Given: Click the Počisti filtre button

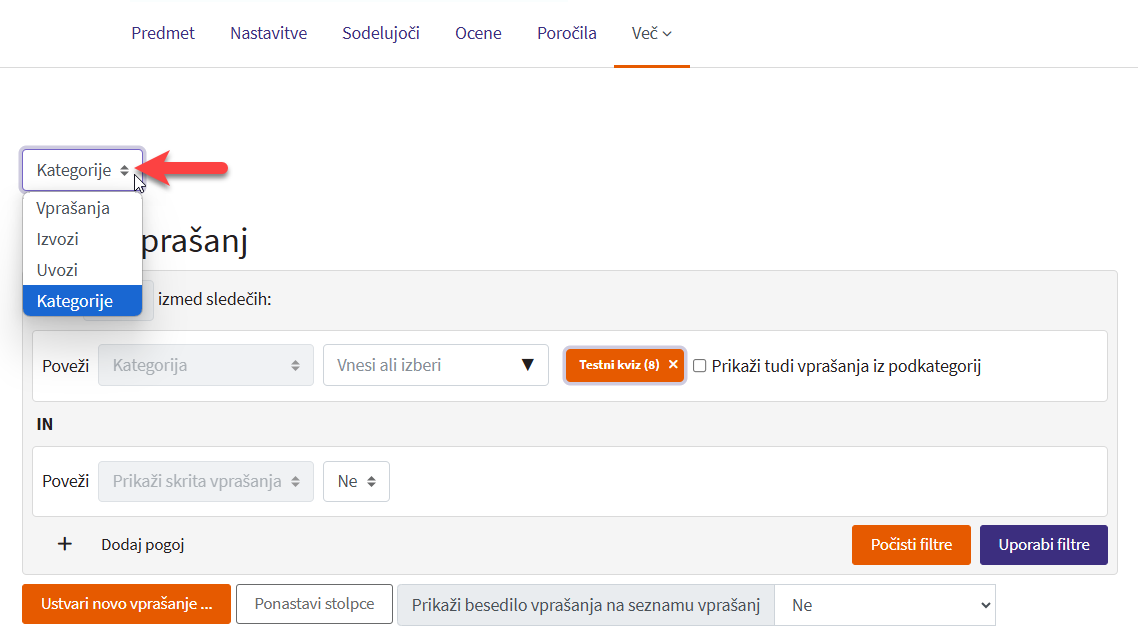Looking at the screenshot, I should 911,545.
